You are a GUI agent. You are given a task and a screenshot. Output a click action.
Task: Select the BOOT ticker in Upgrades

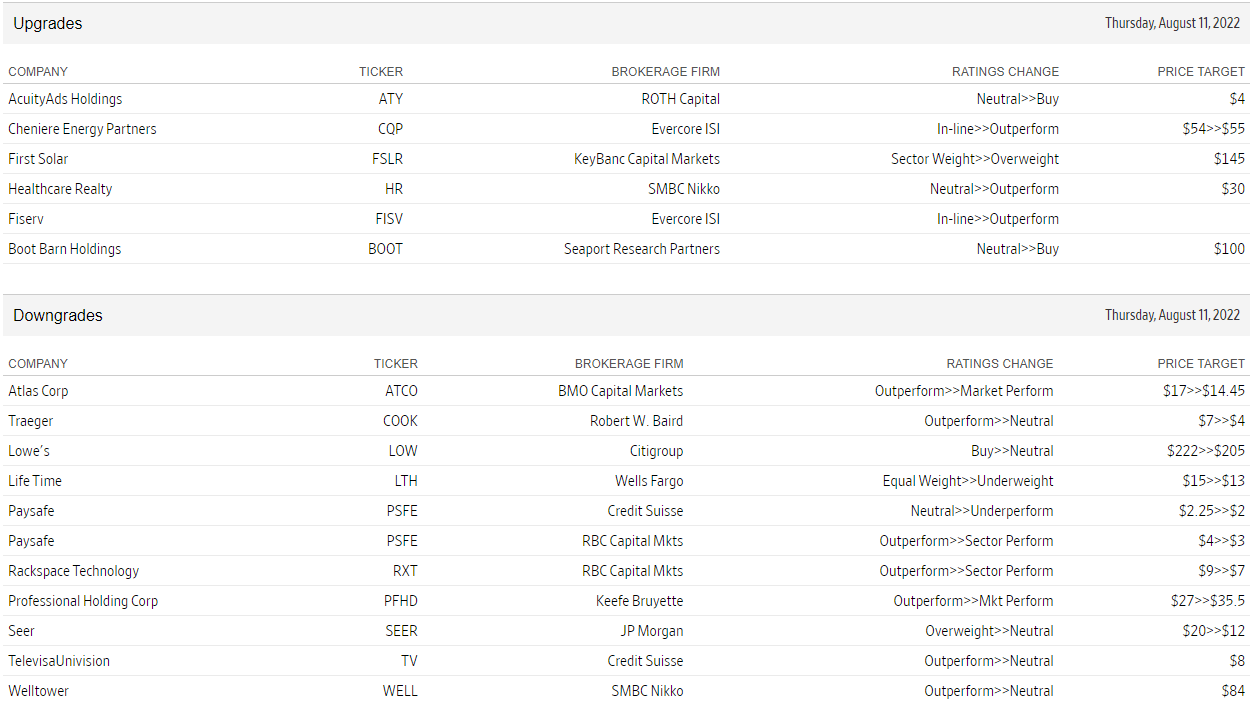[x=385, y=249]
